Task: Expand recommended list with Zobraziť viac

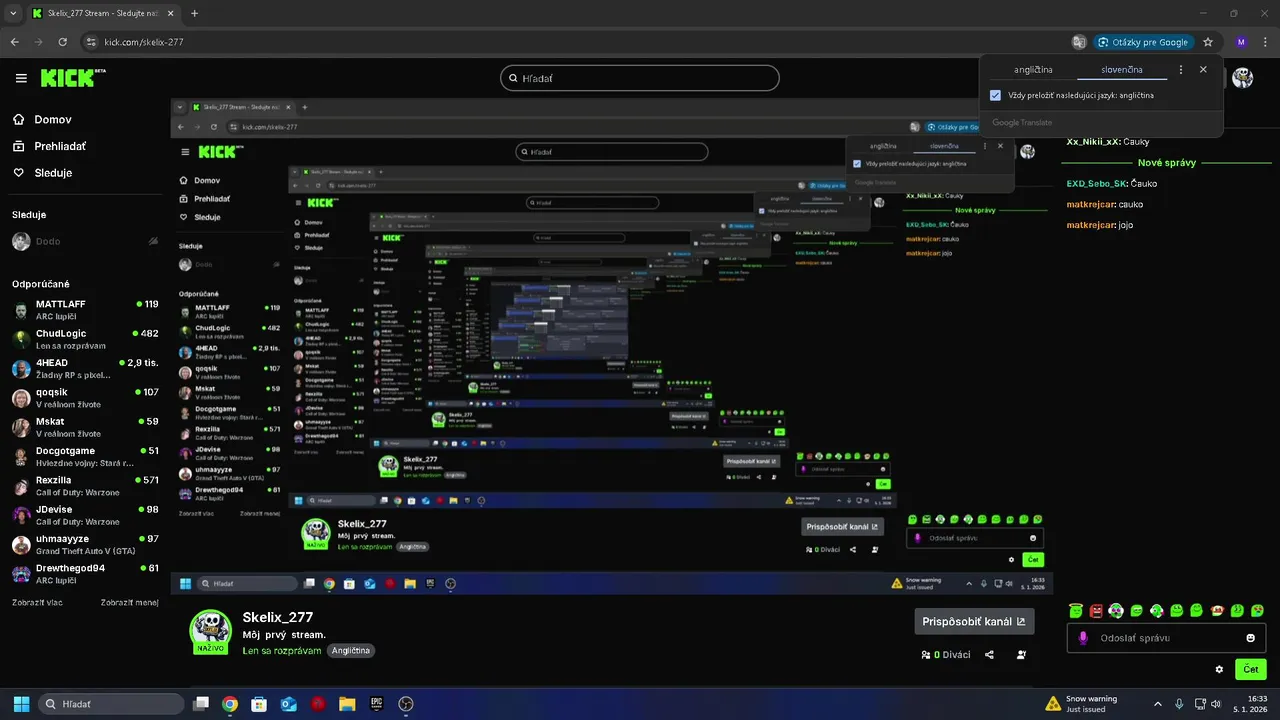Action: coord(37,602)
